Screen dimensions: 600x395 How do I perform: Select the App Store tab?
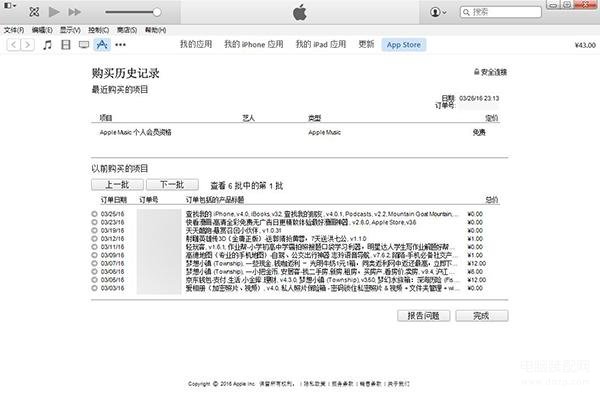(404, 45)
